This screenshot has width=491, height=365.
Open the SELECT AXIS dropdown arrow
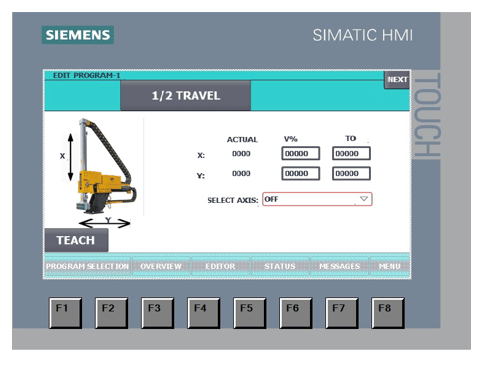(364, 199)
